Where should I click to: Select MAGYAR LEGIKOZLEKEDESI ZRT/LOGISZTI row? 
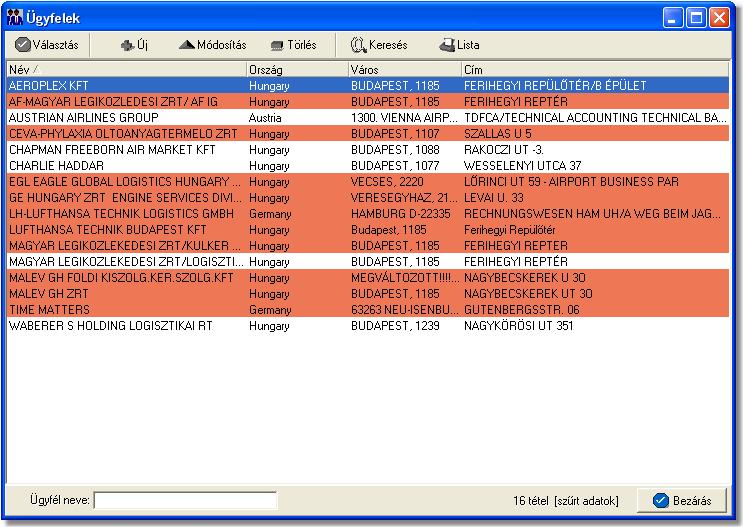pos(368,262)
